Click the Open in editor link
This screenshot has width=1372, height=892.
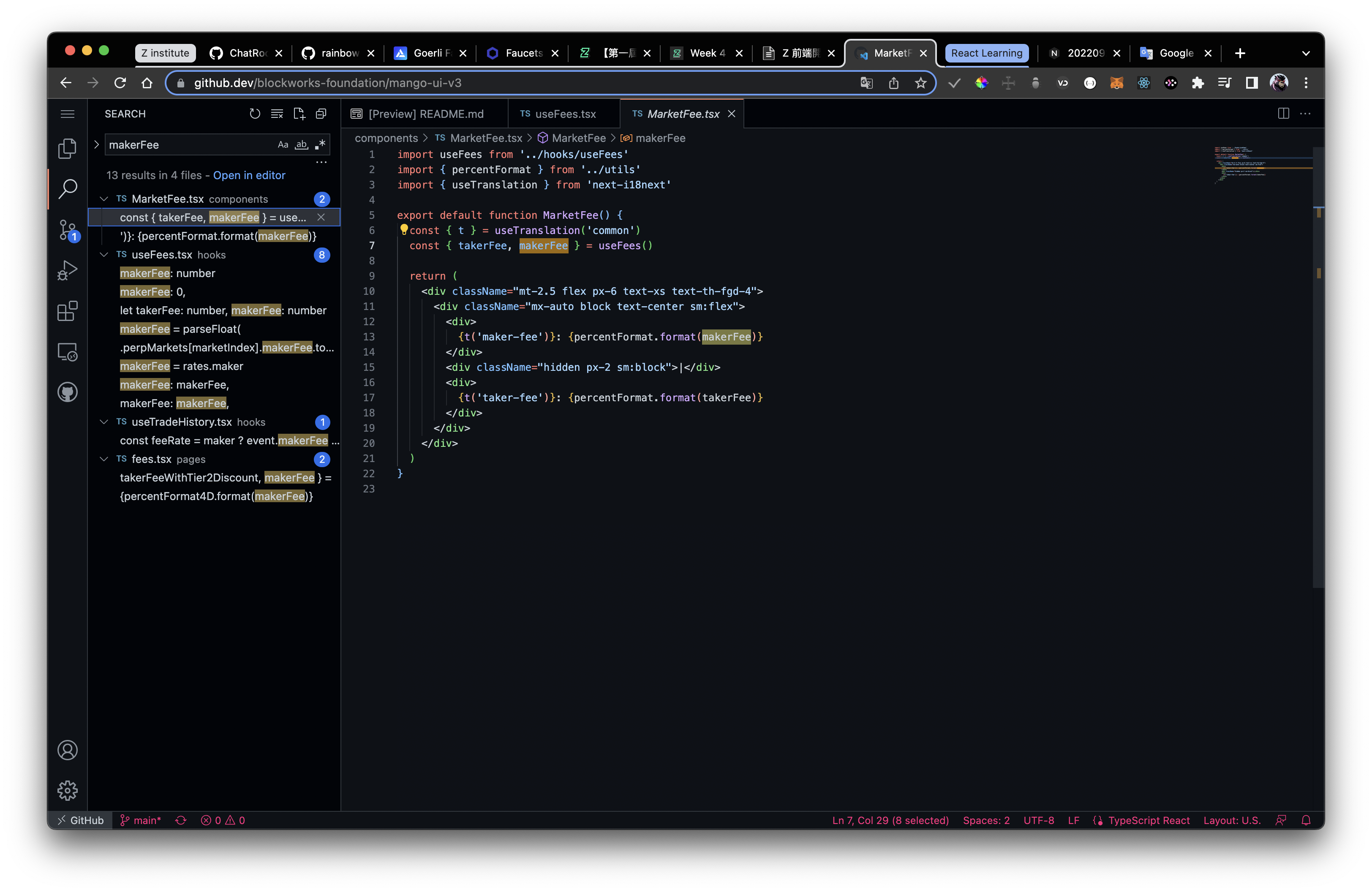coord(249,175)
